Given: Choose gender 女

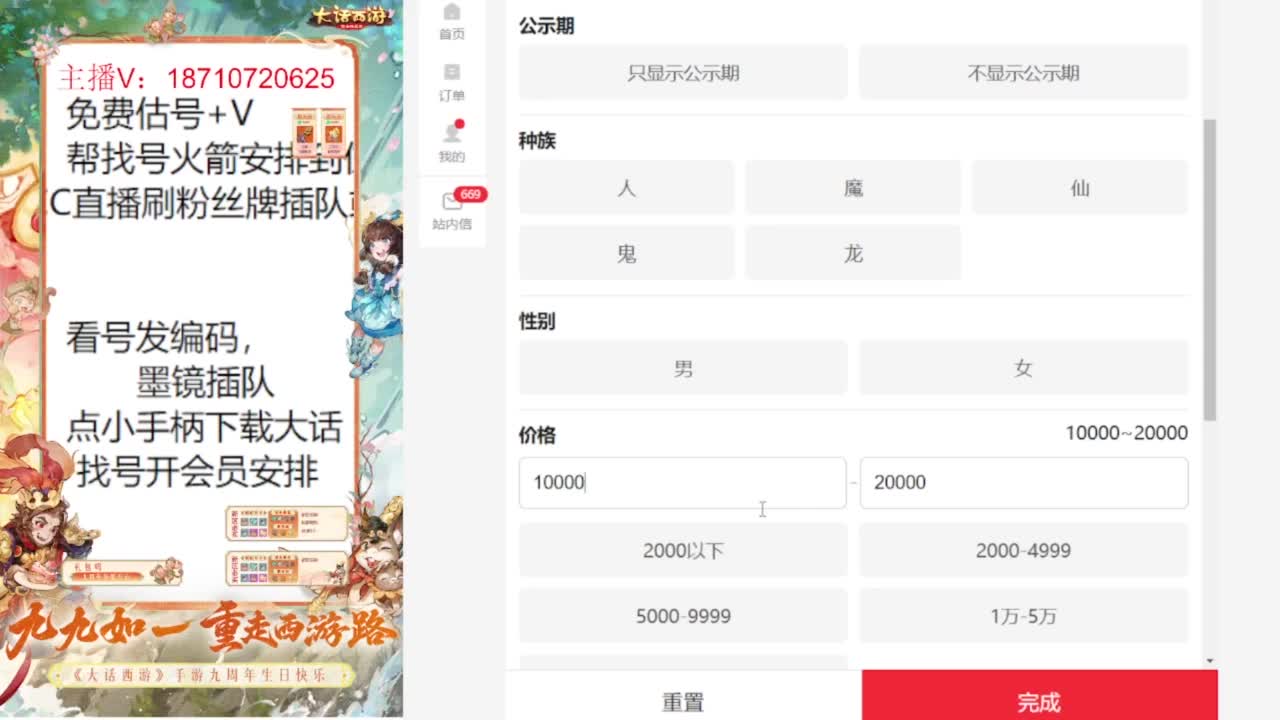Looking at the screenshot, I should pyautogui.click(x=1023, y=368).
